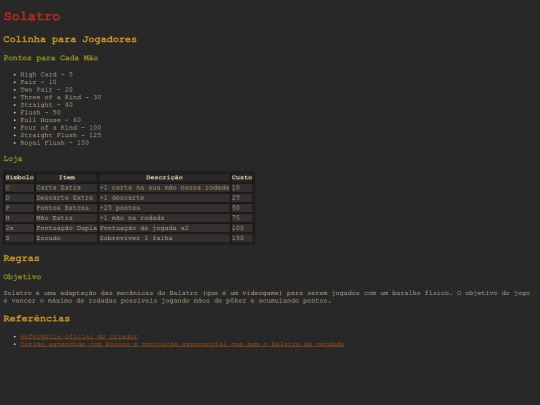Select the "Straight Flush - 125" list item
Image resolution: width=540 pixels, height=405 pixels.
click(x=61, y=135)
